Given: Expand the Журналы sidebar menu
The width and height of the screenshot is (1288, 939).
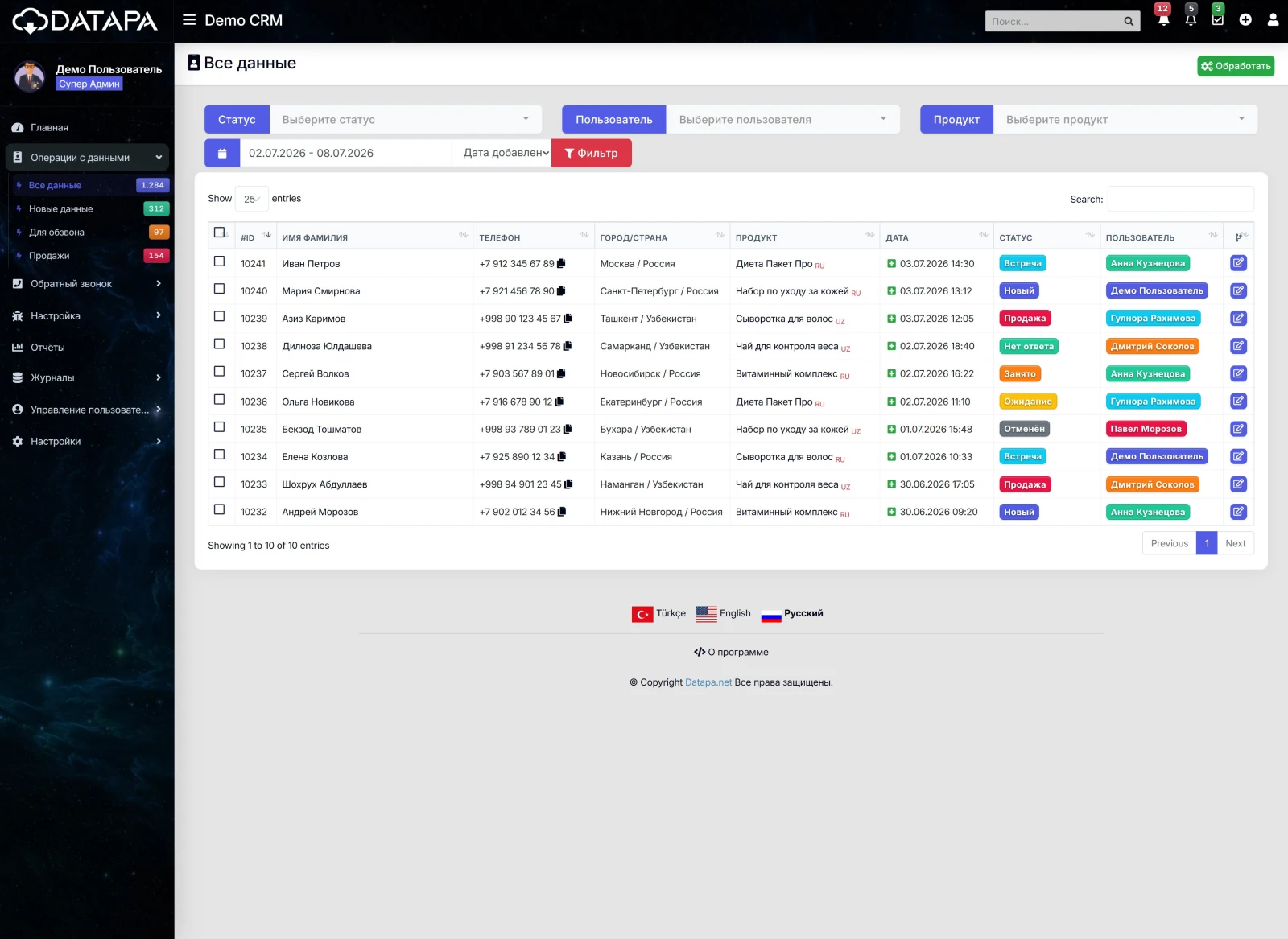Looking at the screenshot, I should point(87,377).
